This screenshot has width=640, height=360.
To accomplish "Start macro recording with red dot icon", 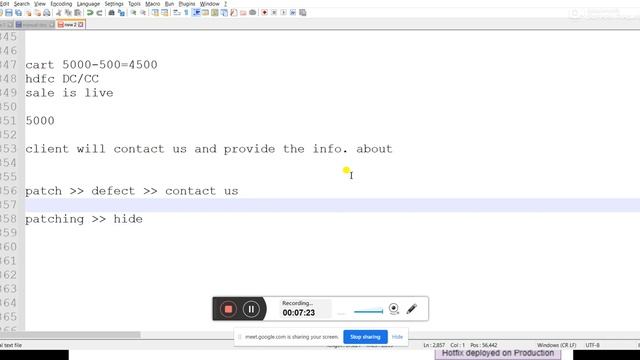I will pyautogui.click(x=264, y=13).
